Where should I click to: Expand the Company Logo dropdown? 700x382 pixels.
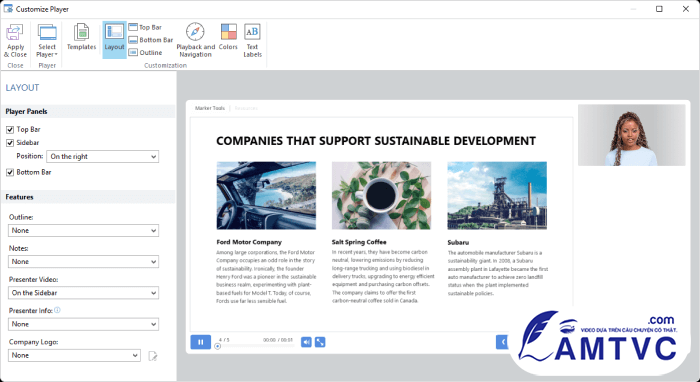point(74,355)
